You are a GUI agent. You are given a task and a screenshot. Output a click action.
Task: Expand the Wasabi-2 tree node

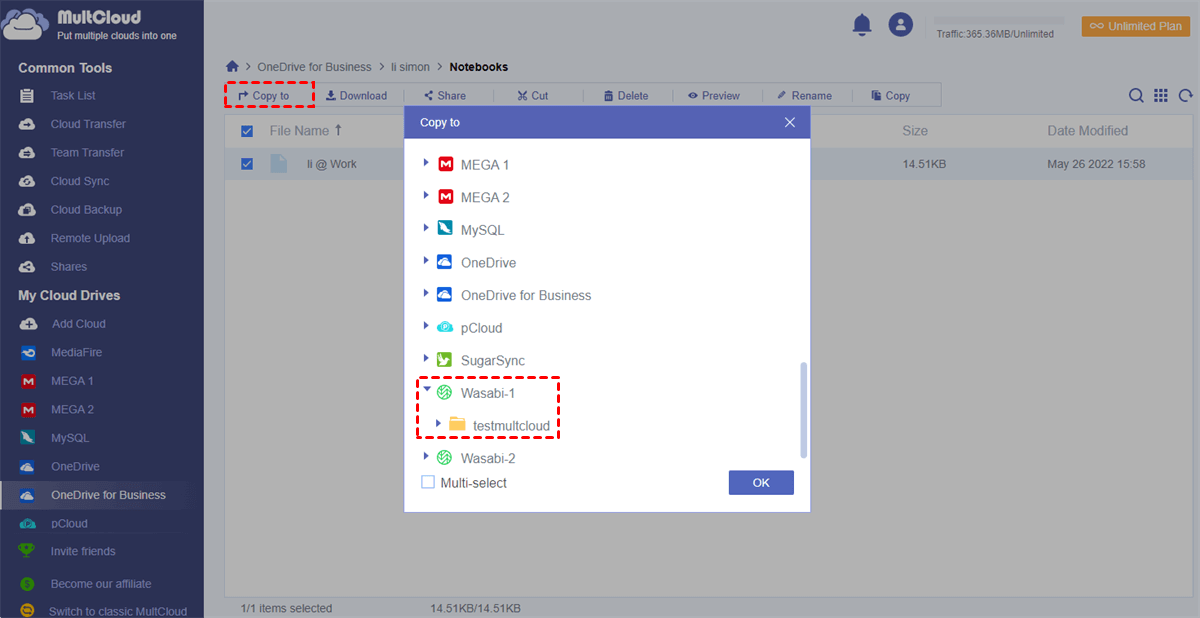[427, 457]
